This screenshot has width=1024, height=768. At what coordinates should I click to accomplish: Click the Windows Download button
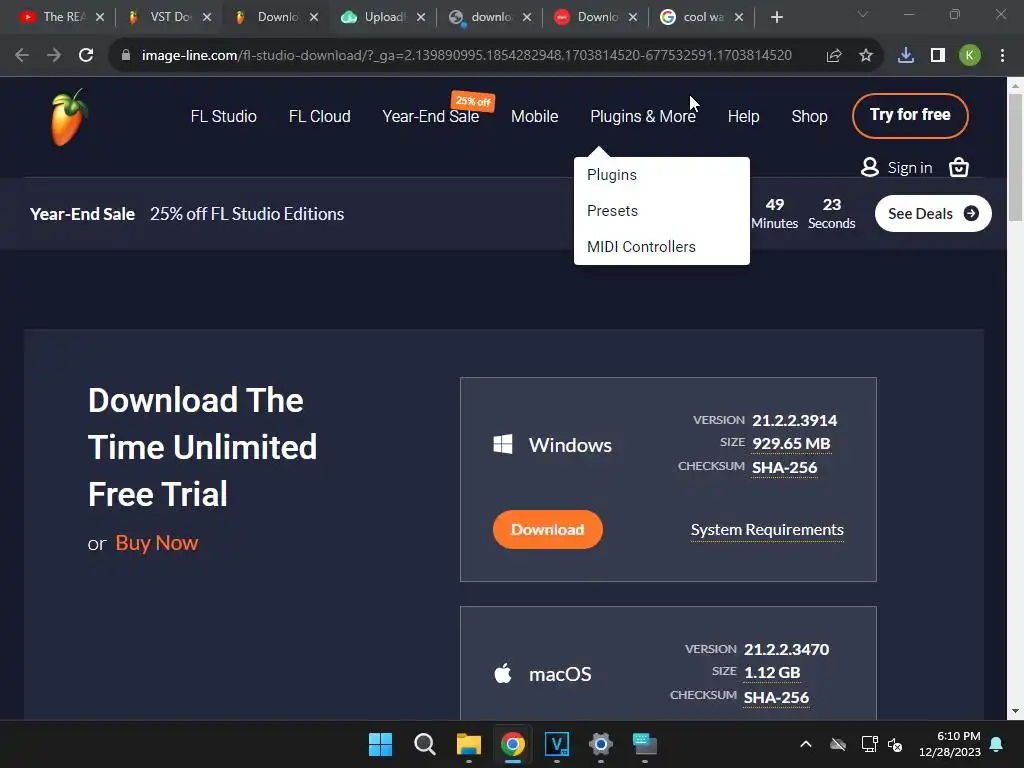(x=547, y=530)
